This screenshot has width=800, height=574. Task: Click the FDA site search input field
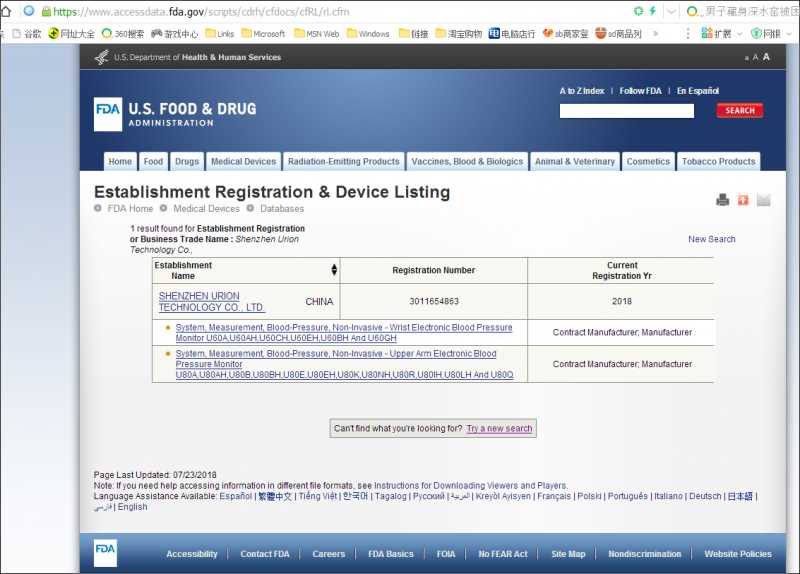626,111
